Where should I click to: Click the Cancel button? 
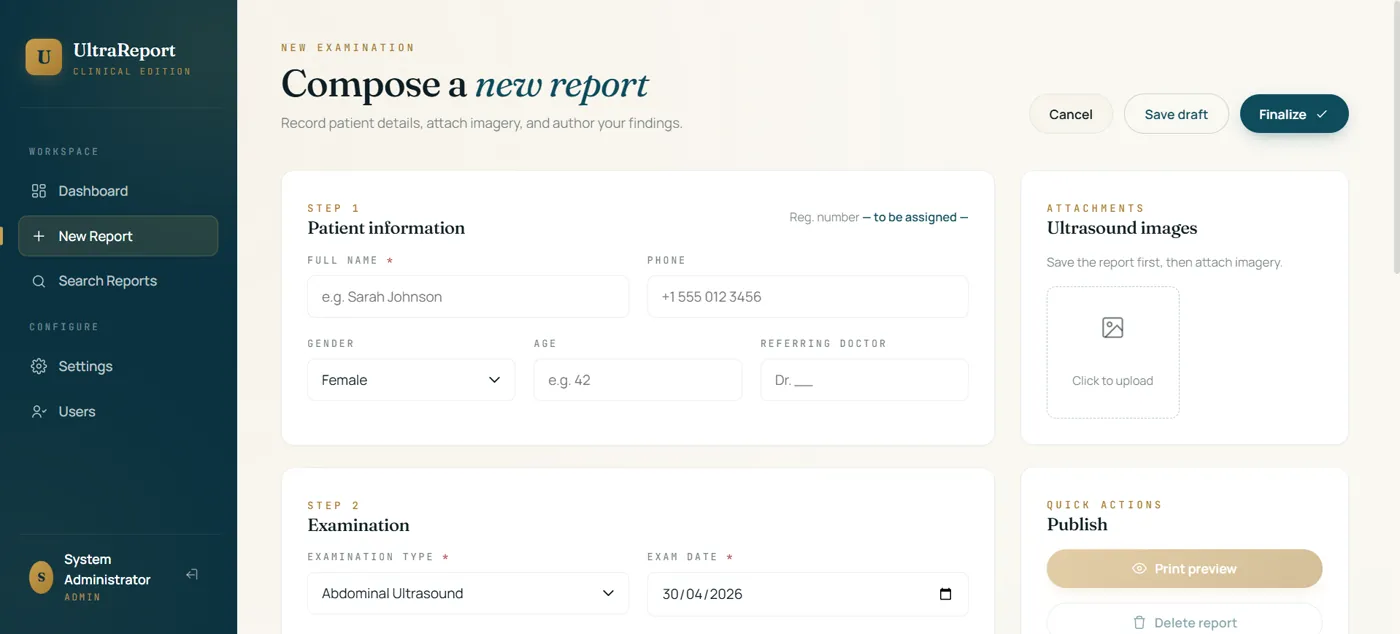click(1071, 114)
